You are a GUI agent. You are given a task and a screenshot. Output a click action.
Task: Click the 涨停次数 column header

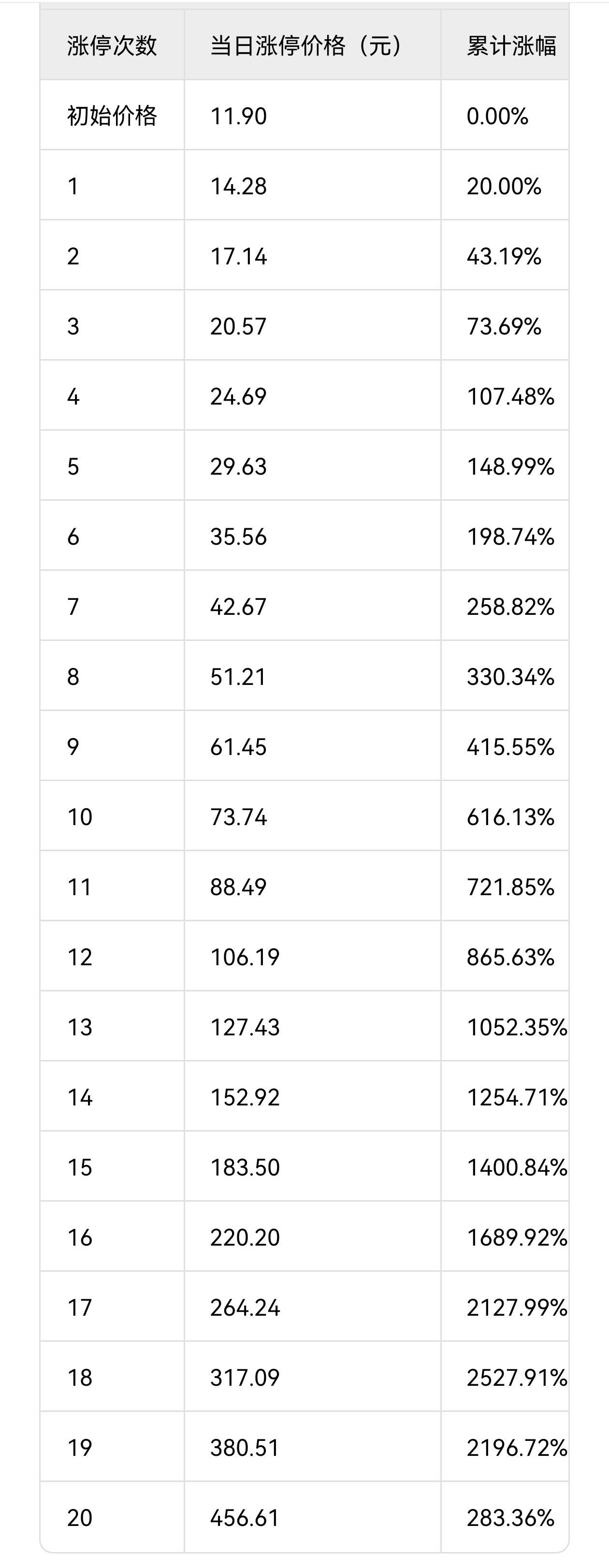(112, 45)
